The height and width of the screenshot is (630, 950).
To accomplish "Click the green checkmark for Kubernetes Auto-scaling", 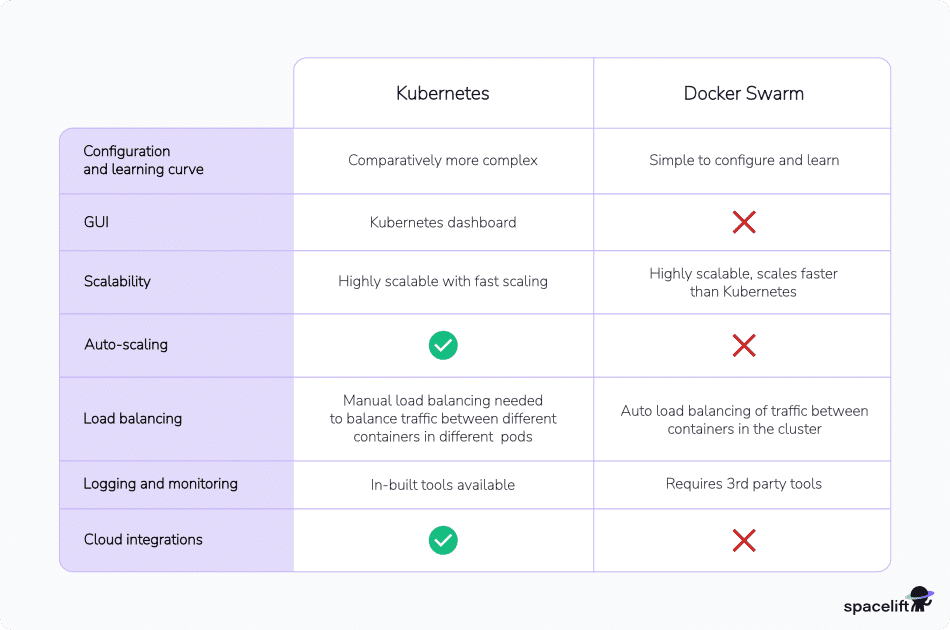I will [443, 346].
